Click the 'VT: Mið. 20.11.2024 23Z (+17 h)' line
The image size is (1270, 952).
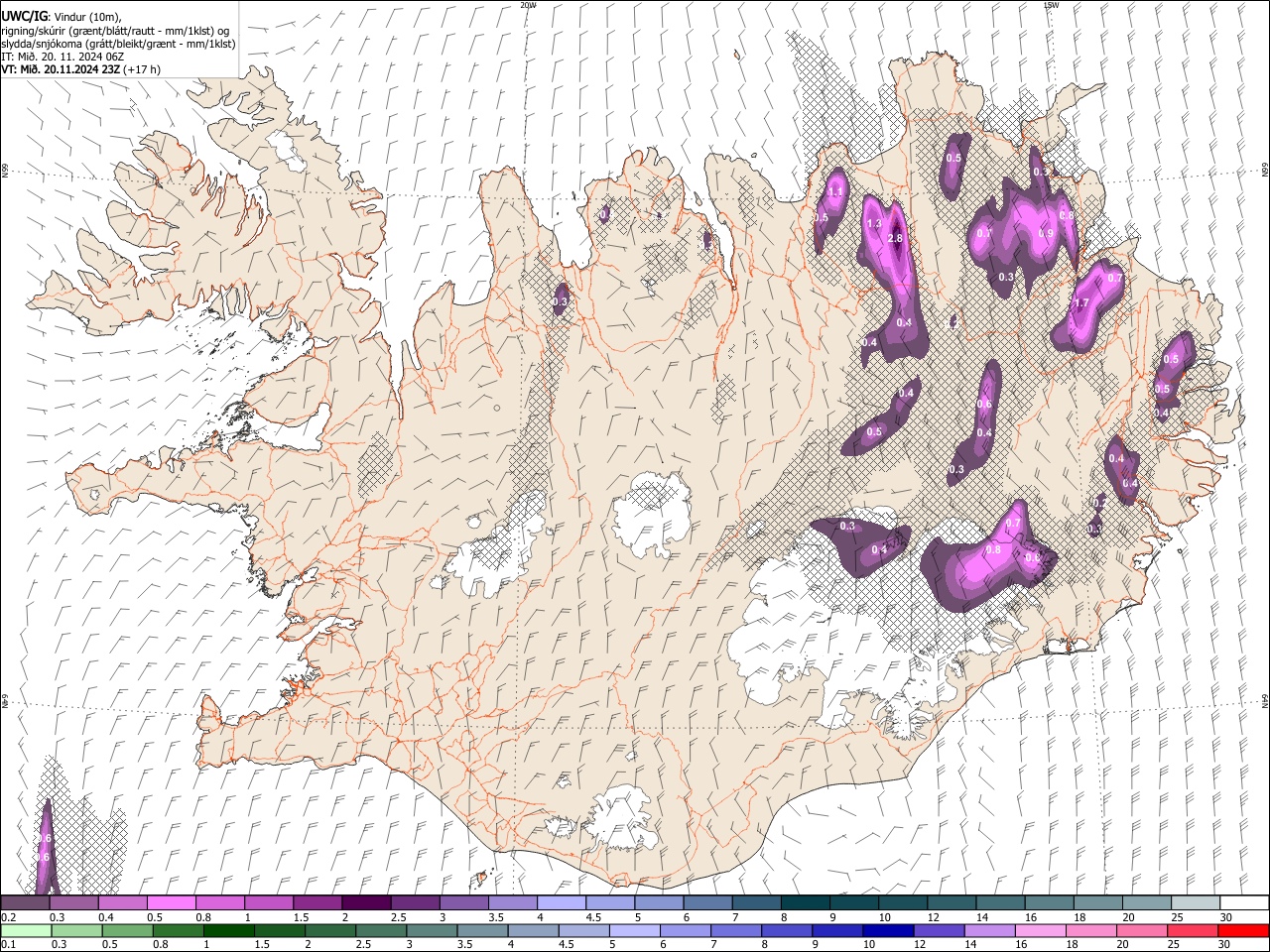tap(80, 69)
